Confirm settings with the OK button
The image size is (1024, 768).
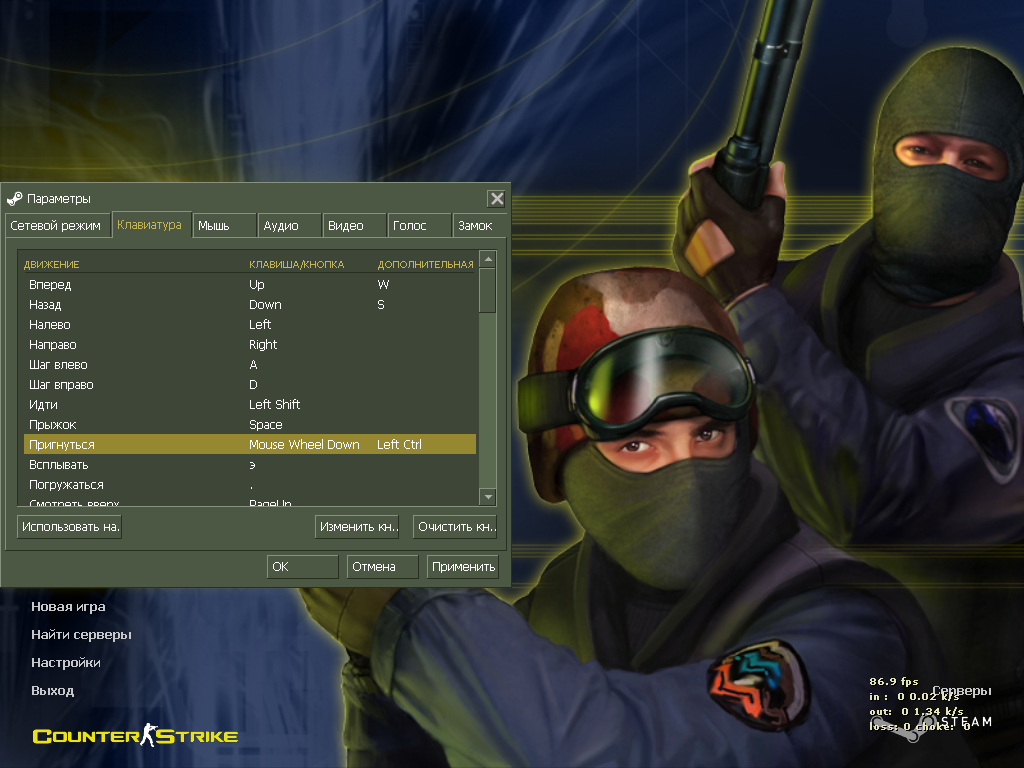tap(302, 566)
